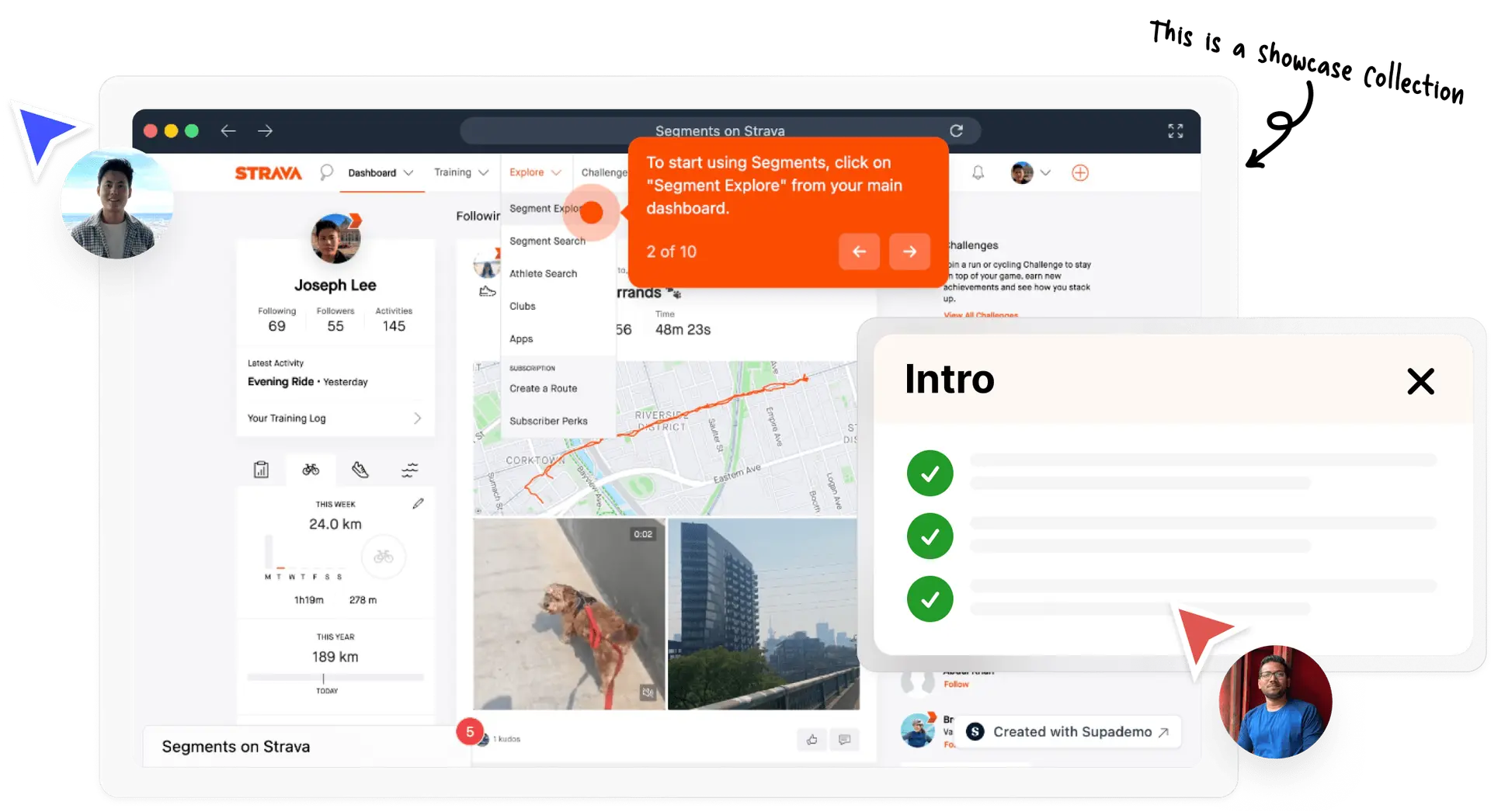
Task: Give kudos with thumbs-up button
Action: point(812,740)
